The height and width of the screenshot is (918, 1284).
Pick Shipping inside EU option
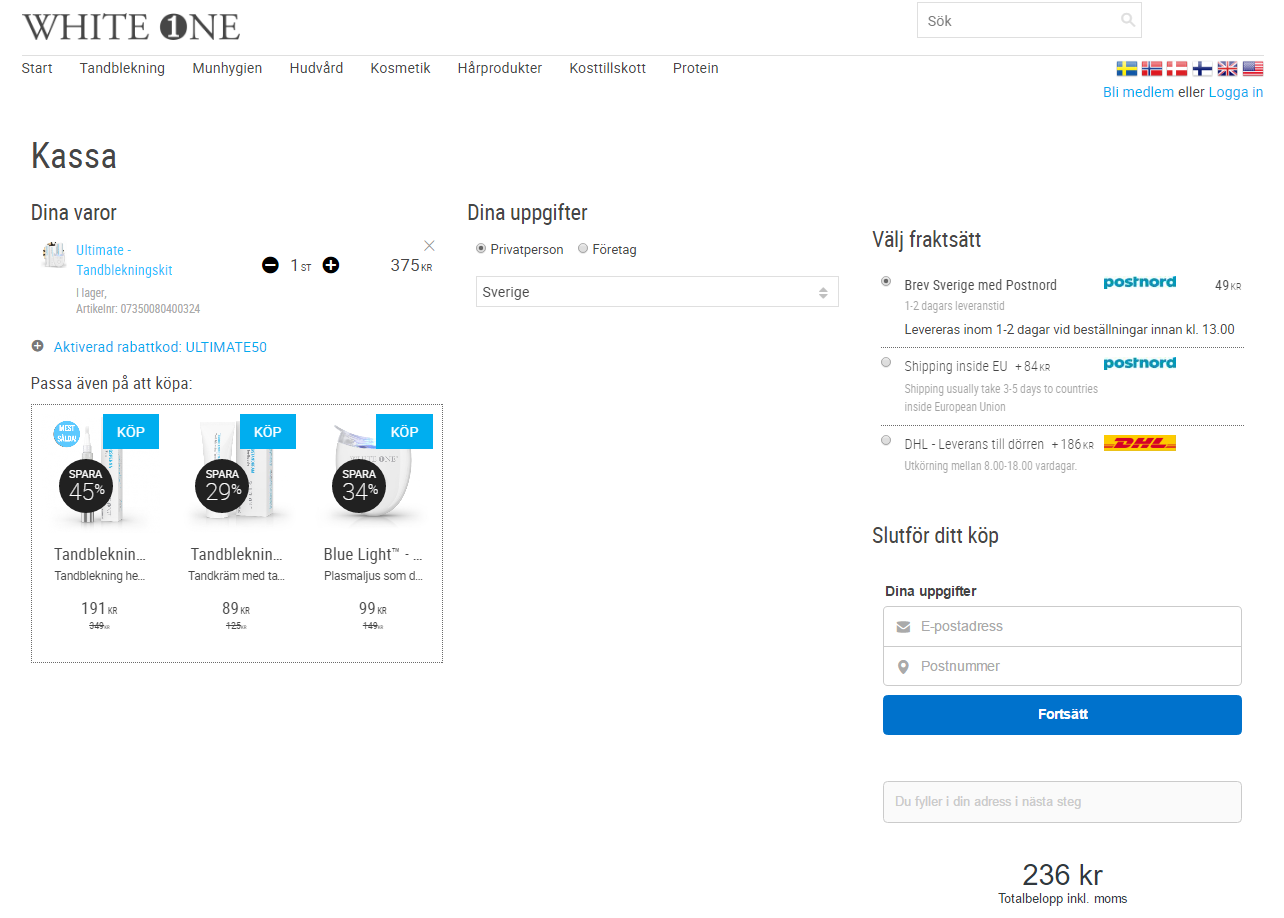point(886,363)
